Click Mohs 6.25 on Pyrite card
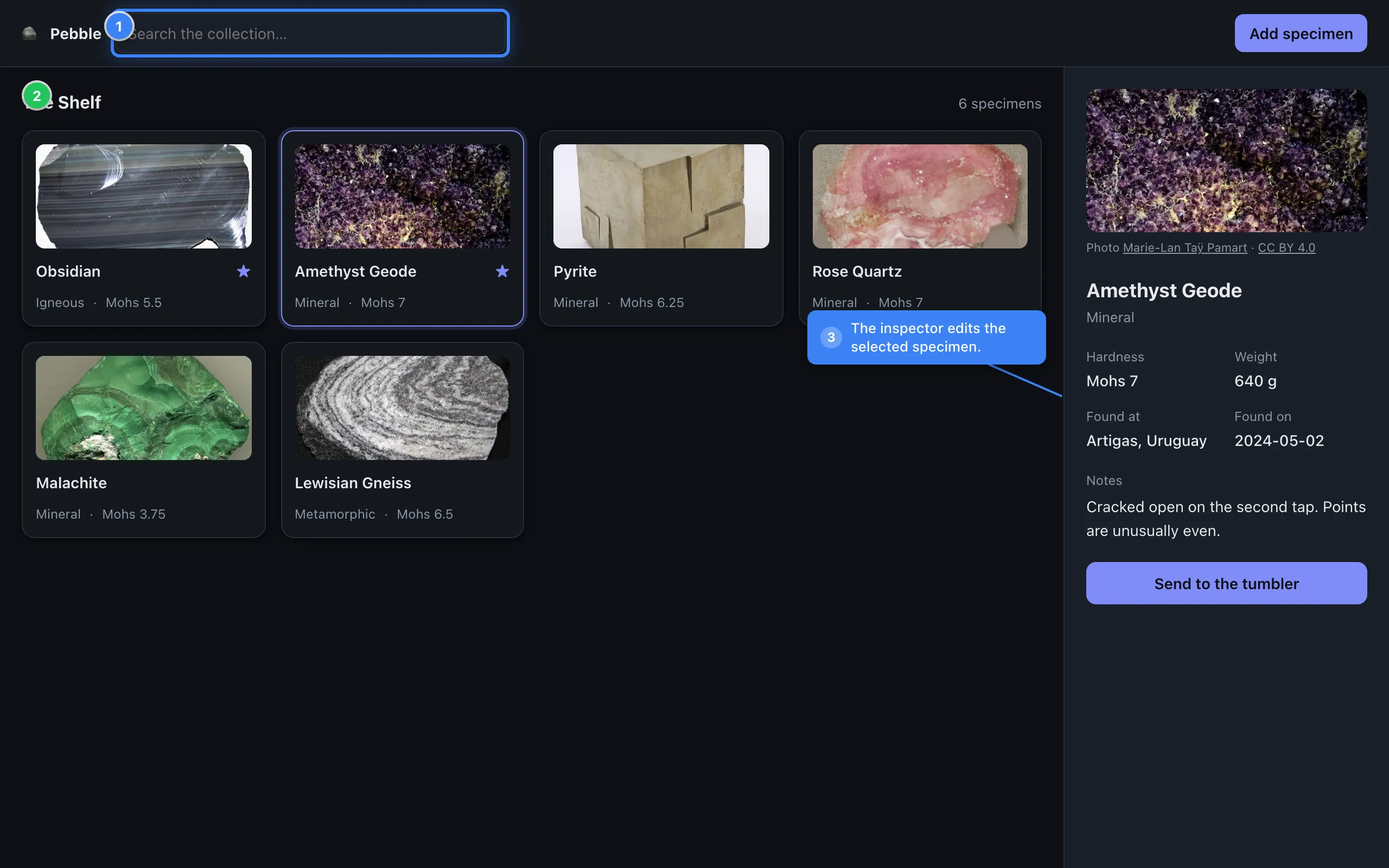This screenshot has width=1389, height=868. click(652, 303)
